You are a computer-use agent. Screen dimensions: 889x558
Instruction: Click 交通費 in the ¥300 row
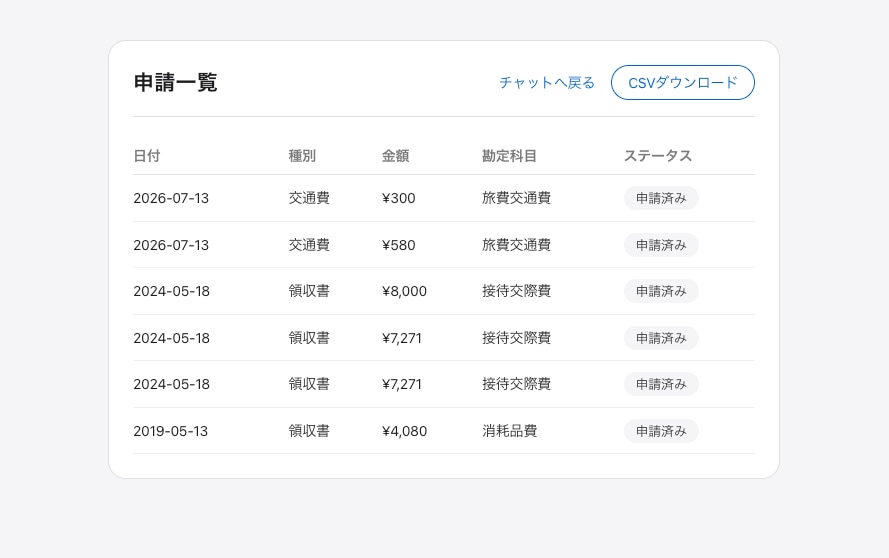point(309,198)
